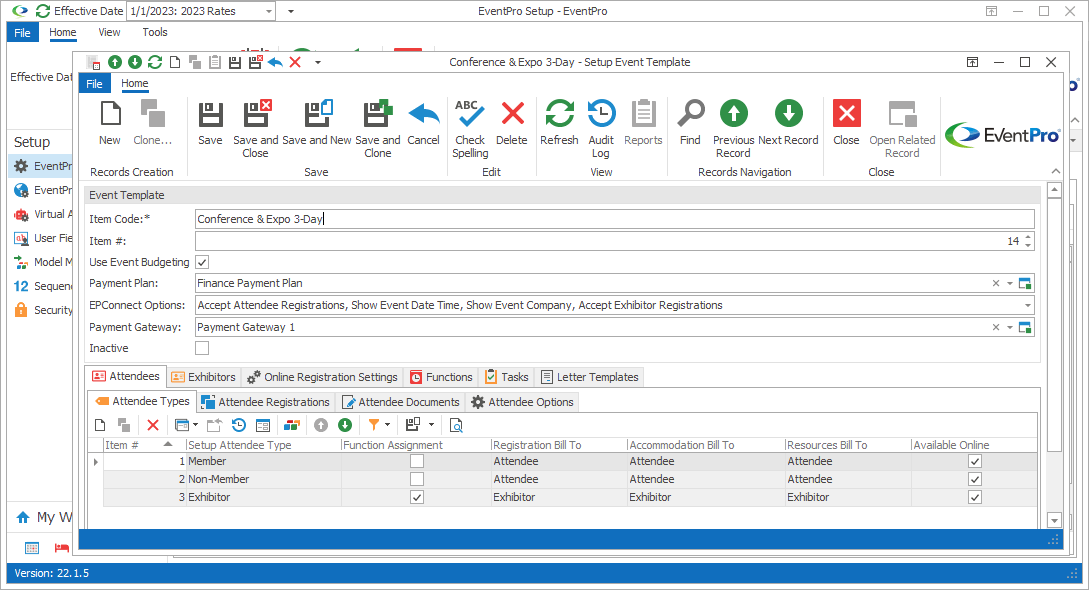1089x590 pixels.
Task: Collapse the ribbon with the chevron
Action: [1056, 171]
